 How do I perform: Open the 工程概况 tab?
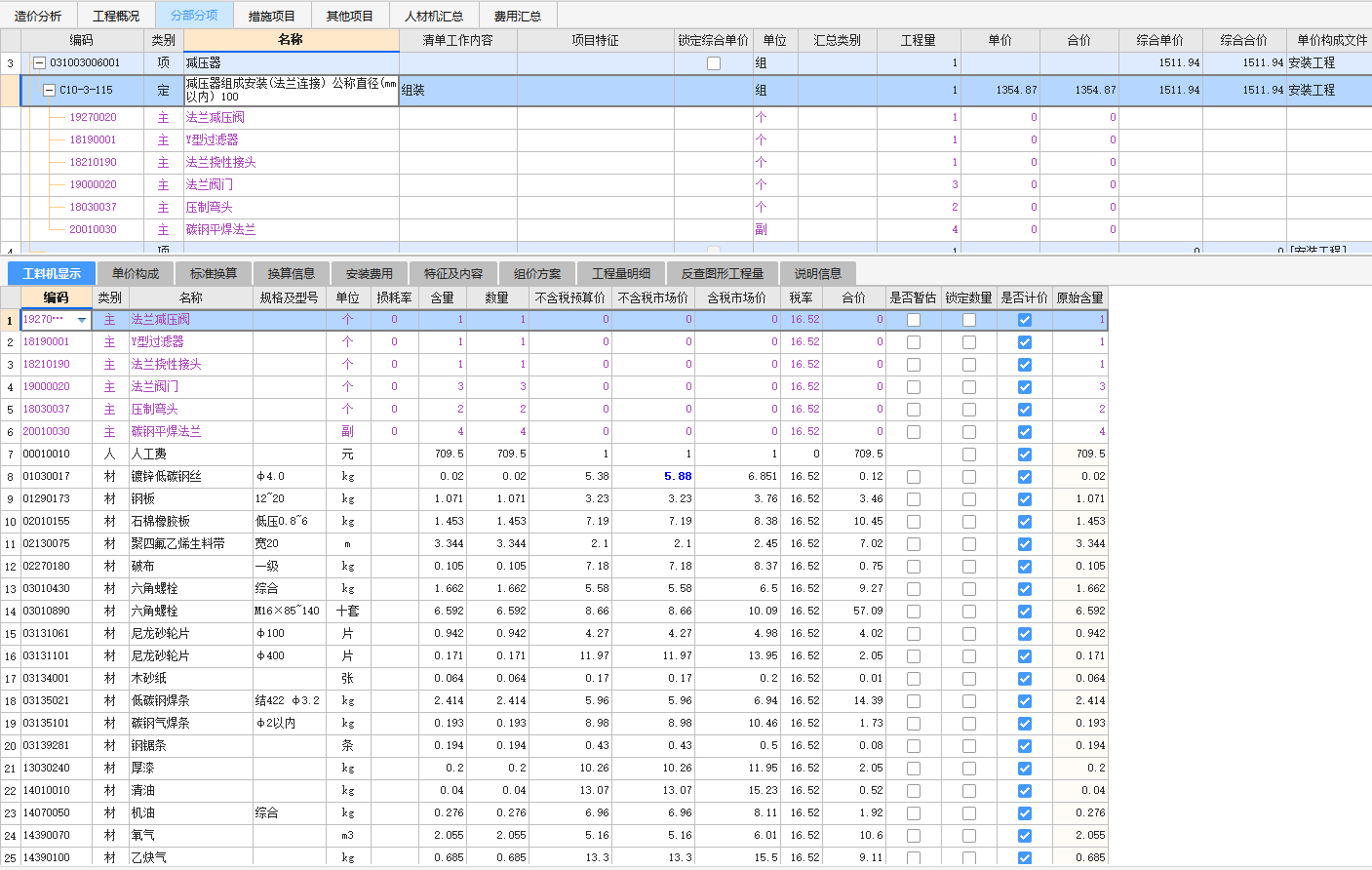[x=116, y=16]
